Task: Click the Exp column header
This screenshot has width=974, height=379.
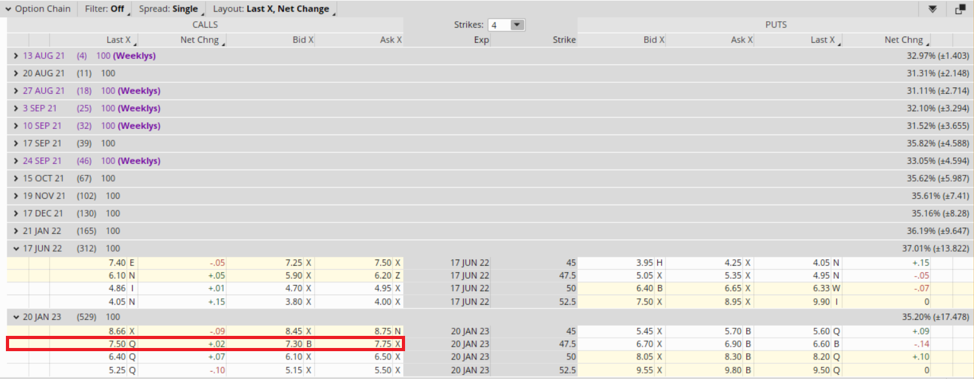Action: point(481,40)
